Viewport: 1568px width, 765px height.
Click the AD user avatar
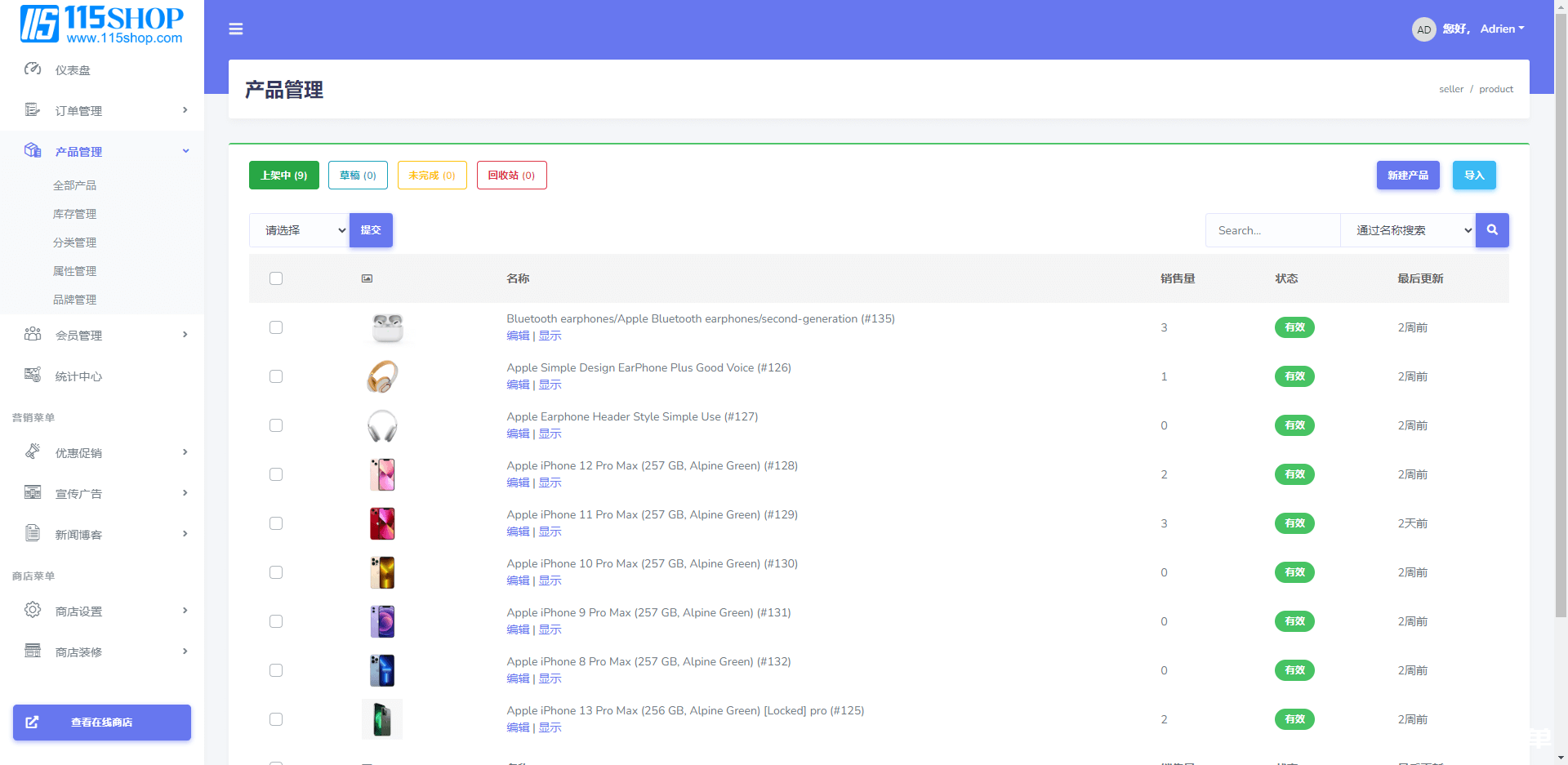pos(1423,29)
